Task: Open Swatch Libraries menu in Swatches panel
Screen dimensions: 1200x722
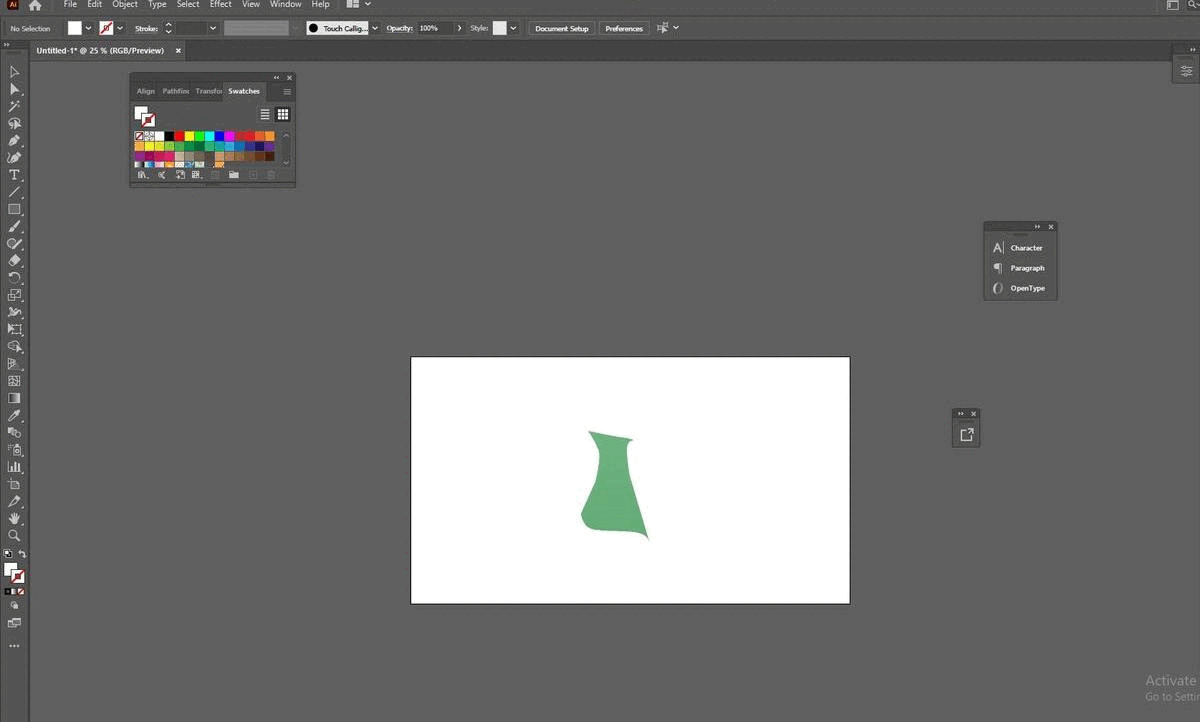Action: [x=142, y=175]
